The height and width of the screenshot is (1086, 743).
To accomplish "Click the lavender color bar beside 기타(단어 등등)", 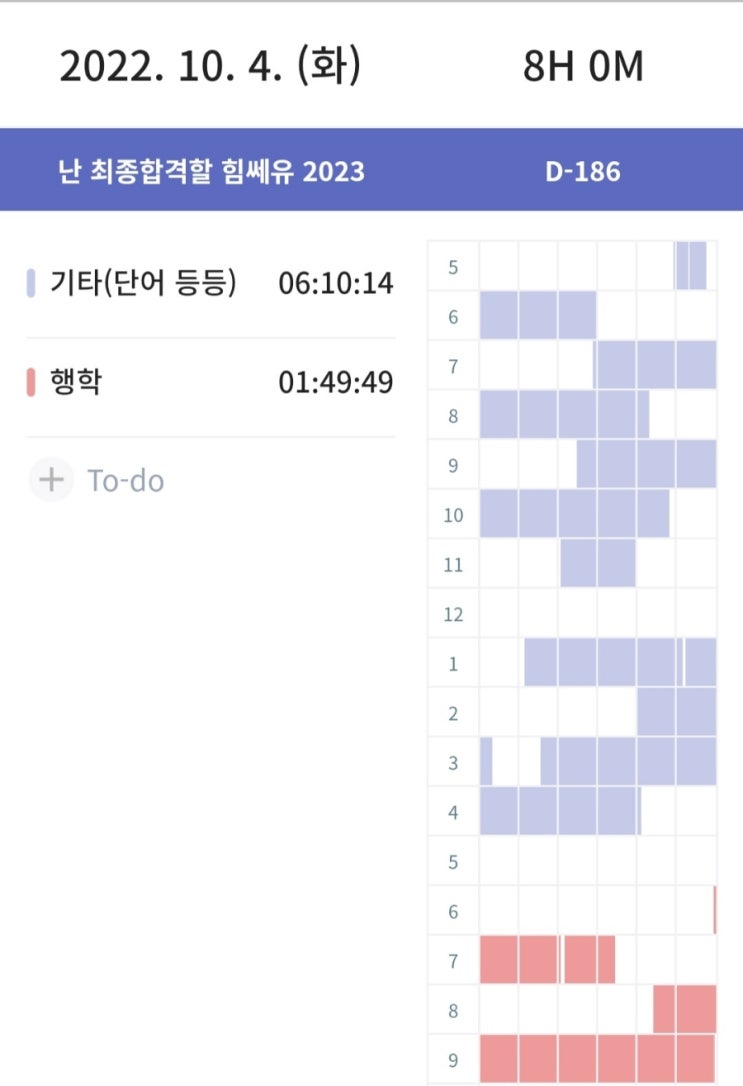I will (31, 284).
